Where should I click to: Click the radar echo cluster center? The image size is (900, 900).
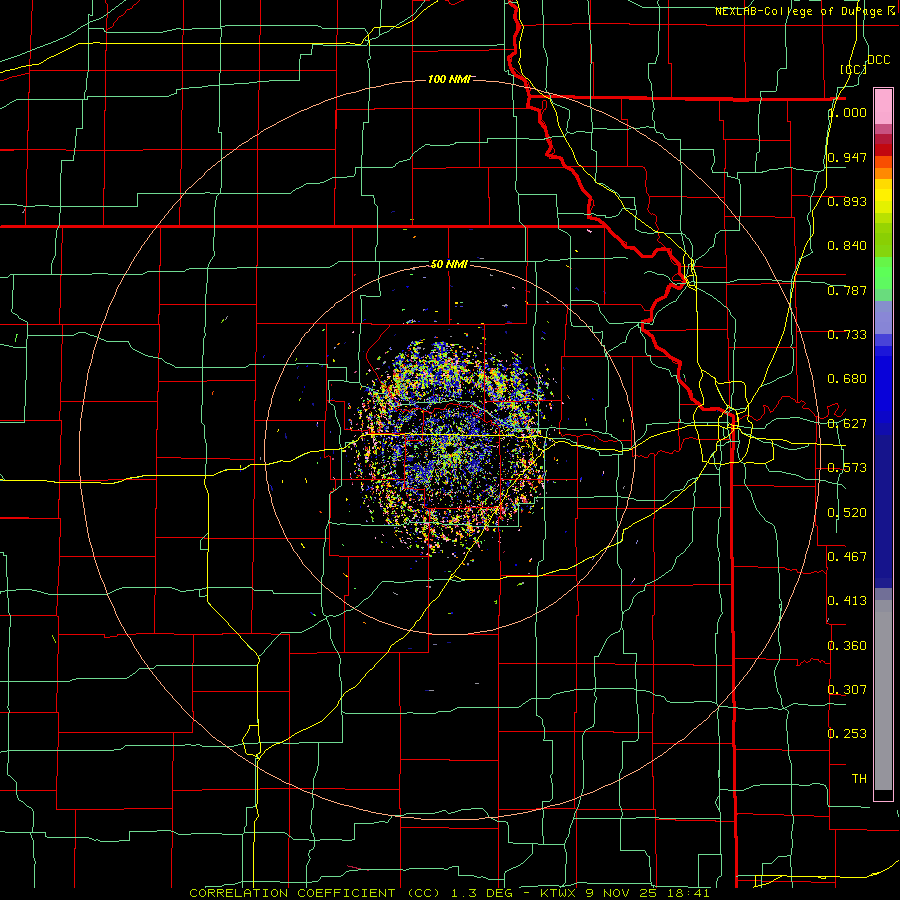[x=449, y=448]
